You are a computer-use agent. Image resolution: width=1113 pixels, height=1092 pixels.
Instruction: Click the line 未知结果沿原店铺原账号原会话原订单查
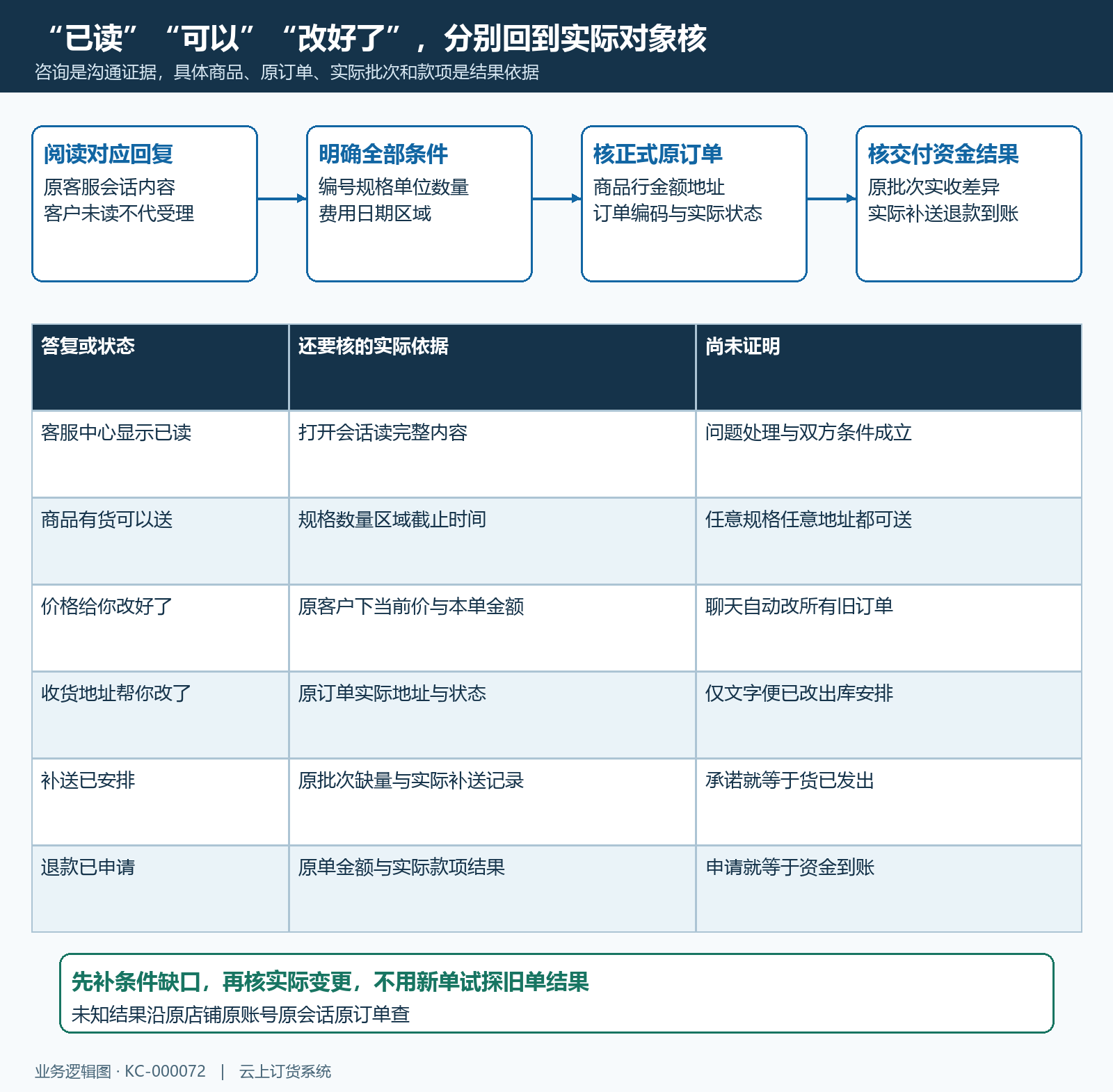coord(240,1015)
